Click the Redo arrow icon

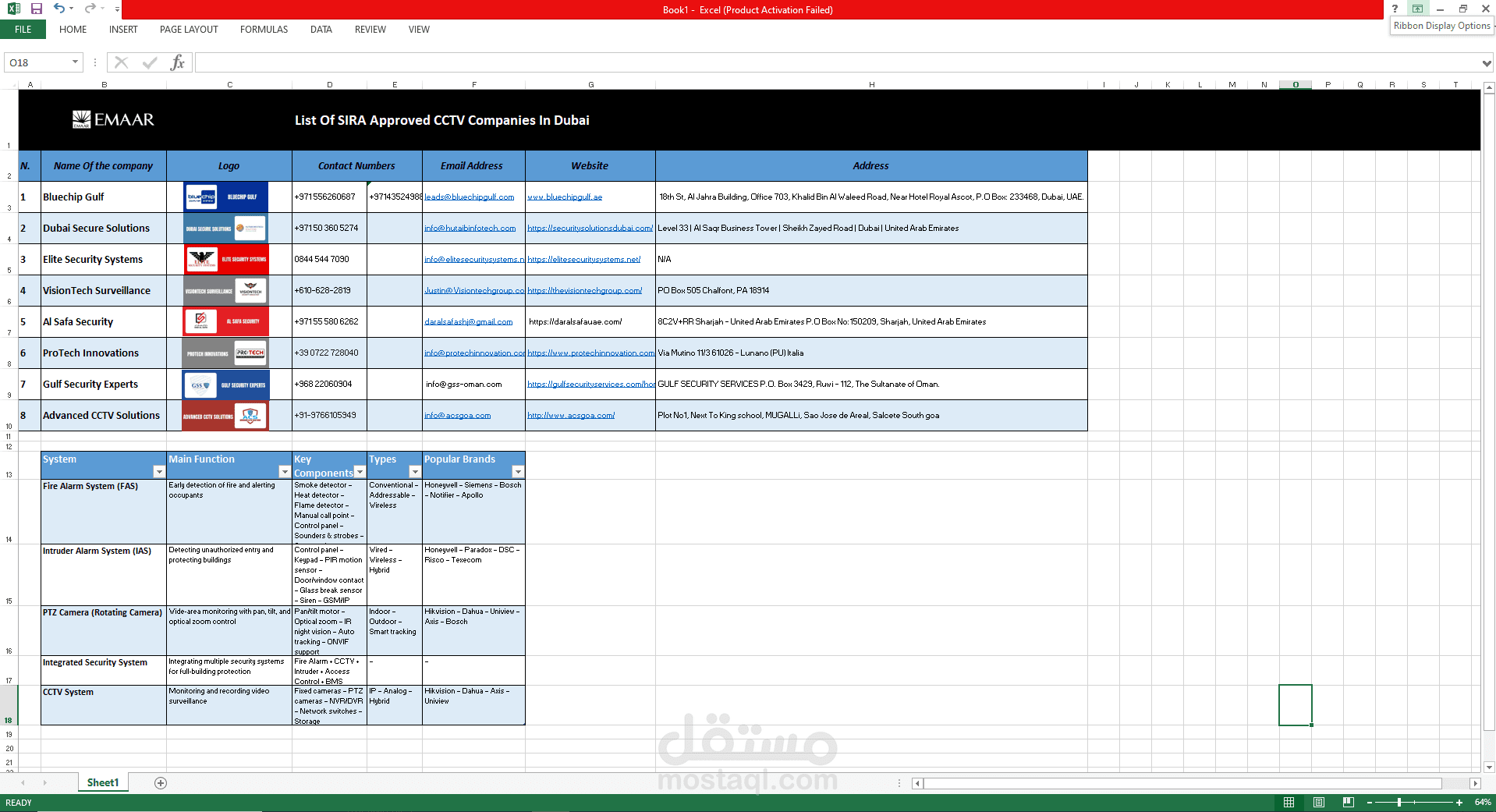click(x=90, y=9)
